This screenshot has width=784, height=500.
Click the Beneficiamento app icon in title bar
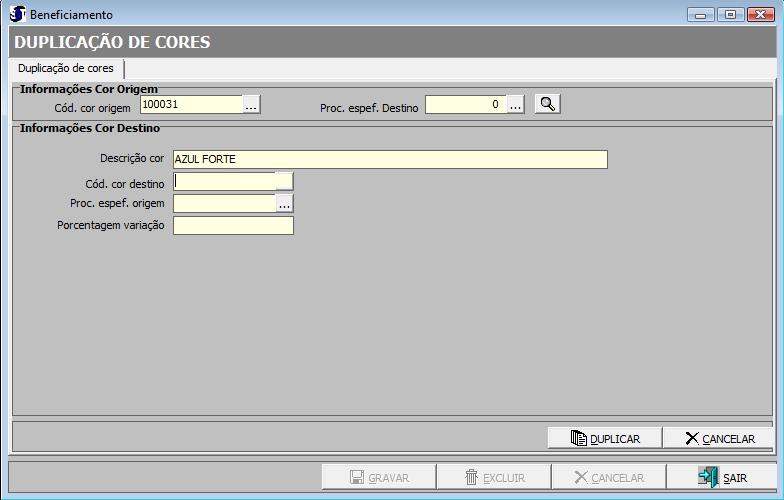point(17,14)
